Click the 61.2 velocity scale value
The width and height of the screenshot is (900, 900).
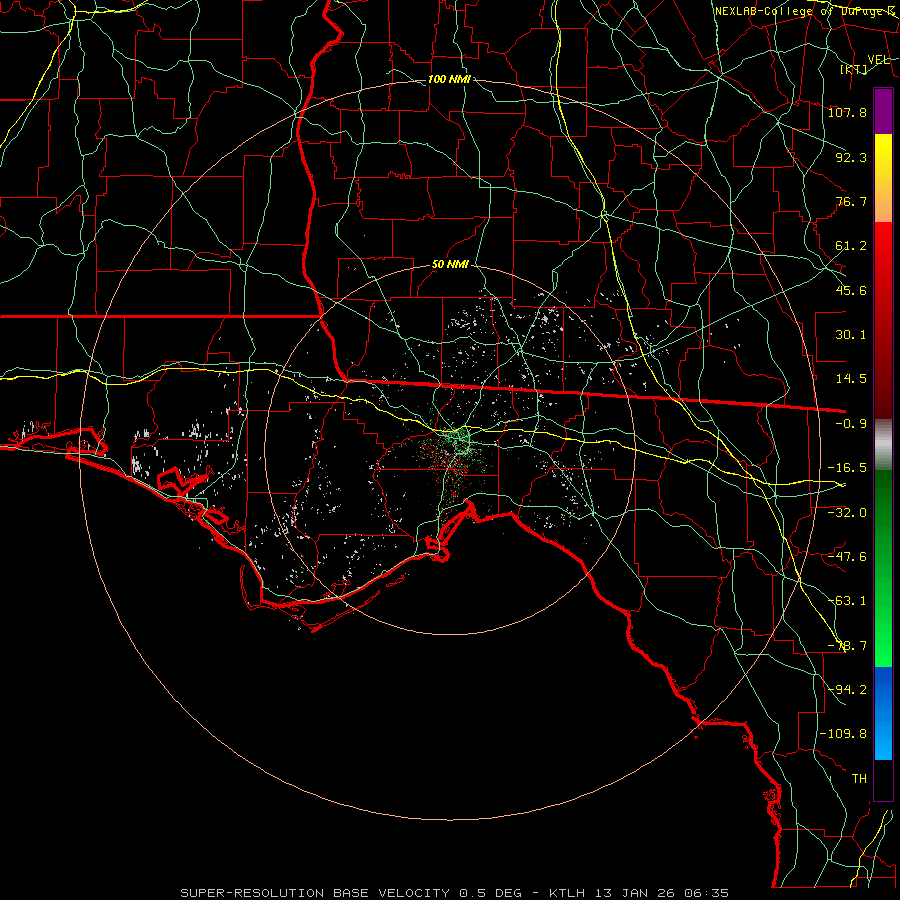coord(851,246)
